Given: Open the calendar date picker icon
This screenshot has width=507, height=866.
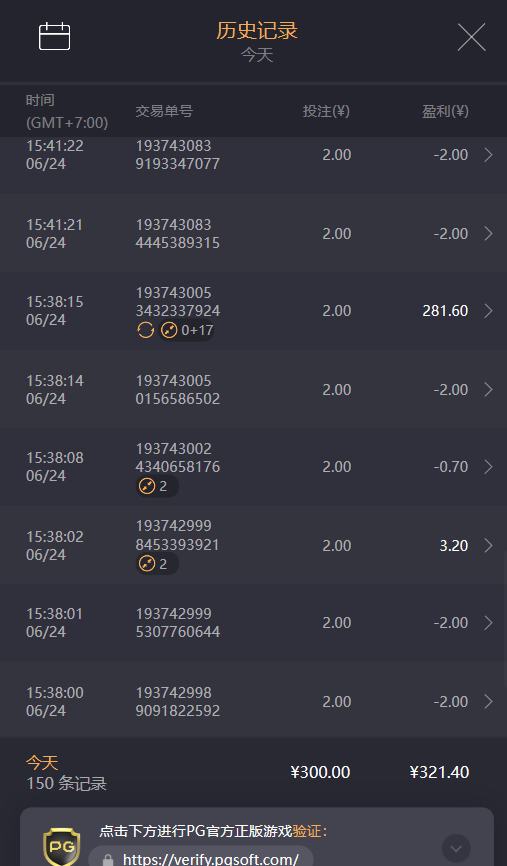Looking at the screenshot, I should coord(54,36).
